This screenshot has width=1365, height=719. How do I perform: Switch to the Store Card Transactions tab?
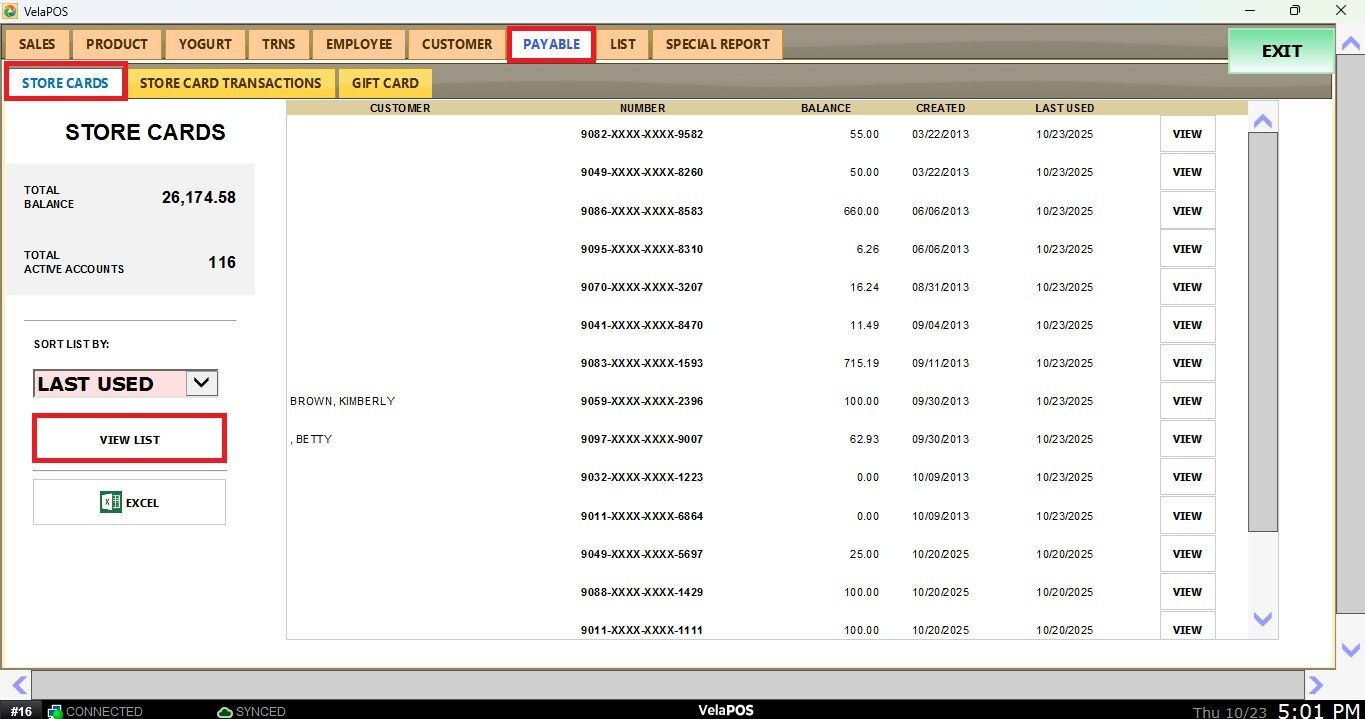tap(230, 83)
